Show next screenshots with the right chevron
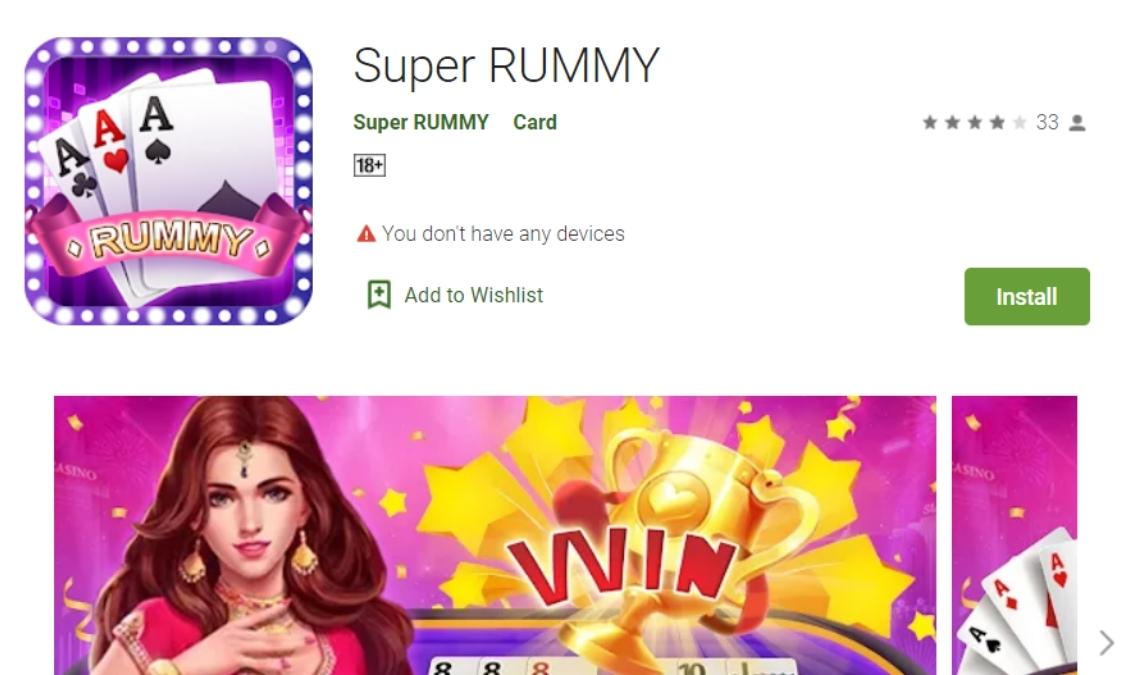Image resolution: width=1125 pixels, height=675 pixels. pos(1106,643)
